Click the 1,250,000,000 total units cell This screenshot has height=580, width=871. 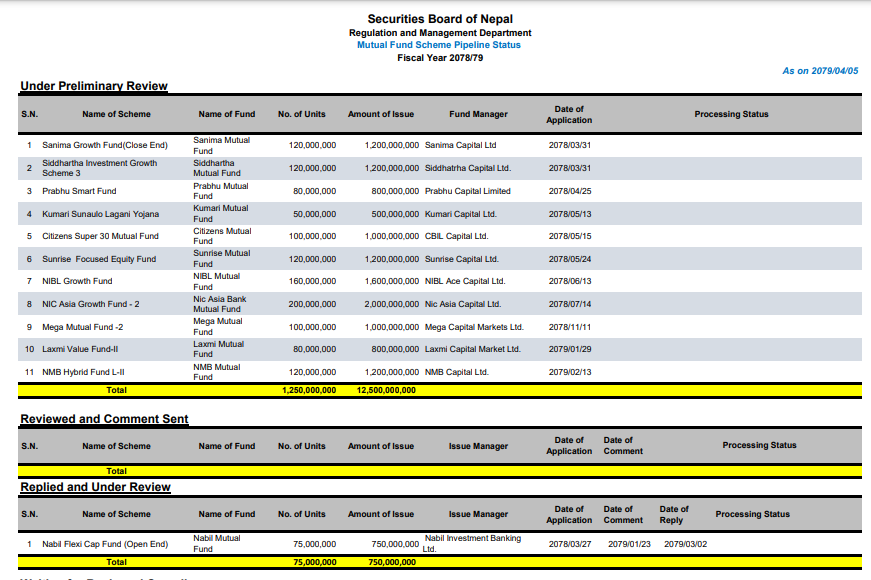pyautogui.click(x=309, y=390)
